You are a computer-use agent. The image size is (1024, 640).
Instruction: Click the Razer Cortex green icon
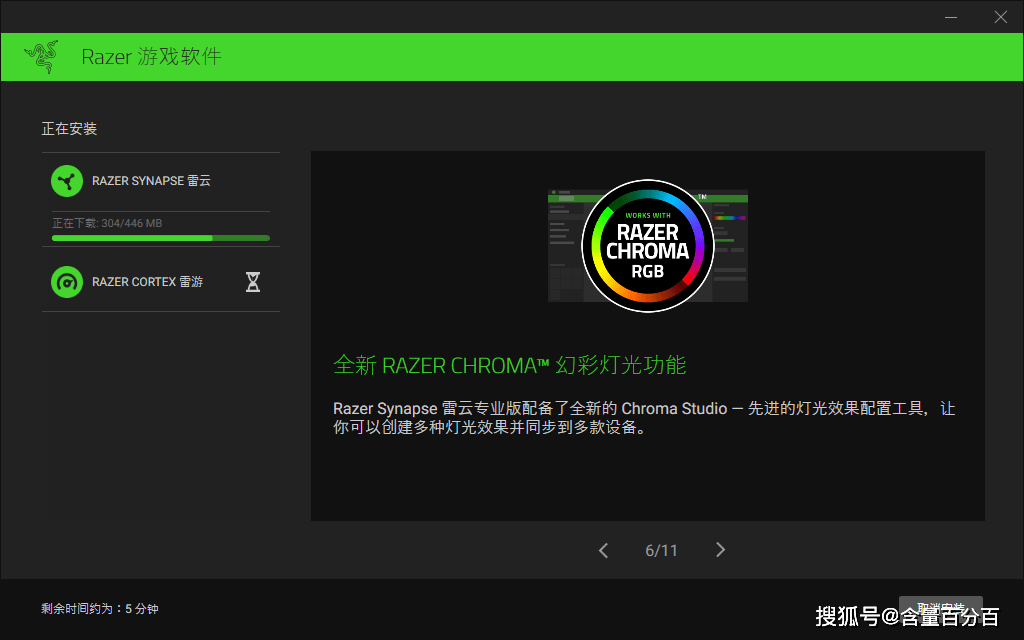pos(67,282)
